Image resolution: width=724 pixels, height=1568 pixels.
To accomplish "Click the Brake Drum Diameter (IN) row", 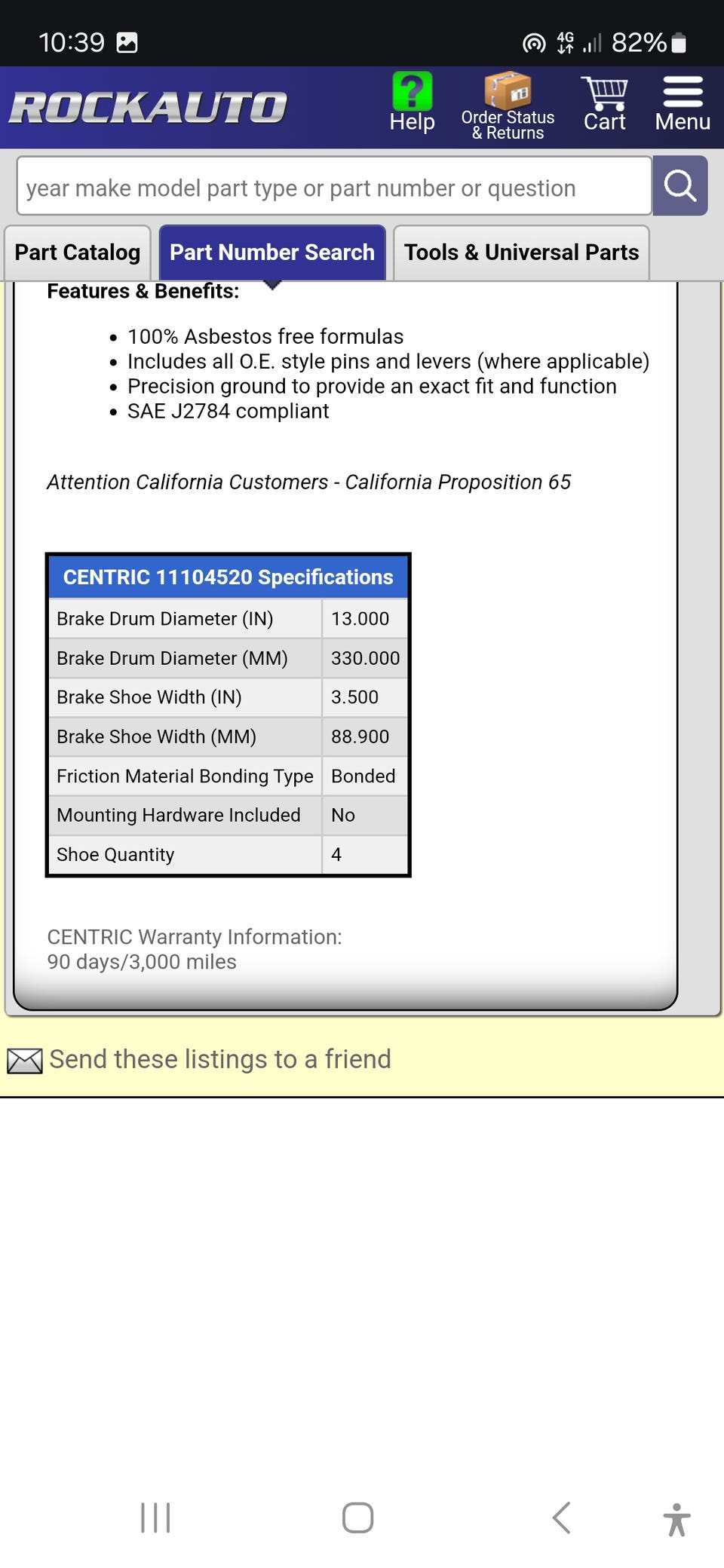I will [x=228, y=619].
